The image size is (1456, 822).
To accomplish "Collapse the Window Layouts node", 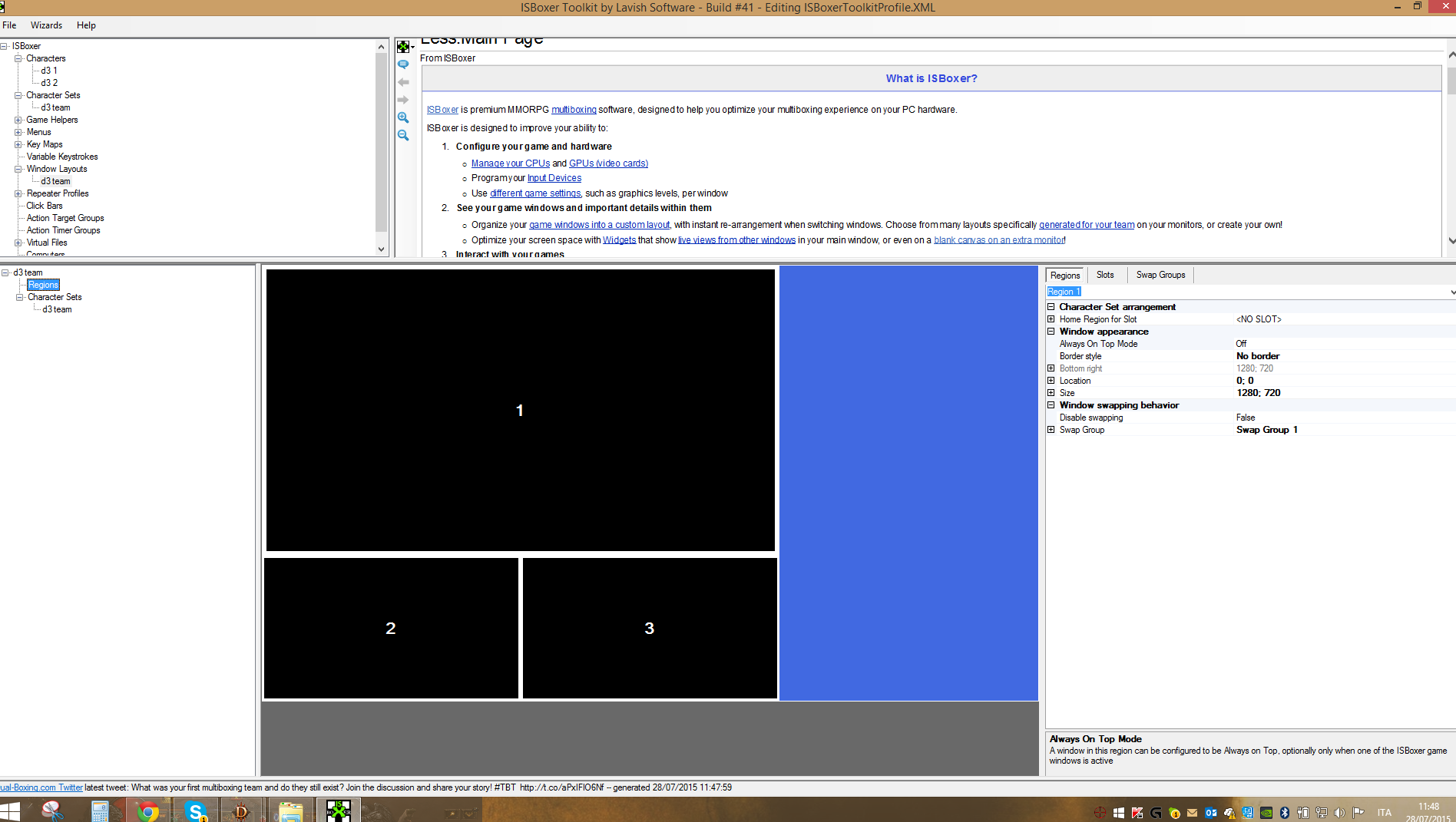I will (x=18, y=169).
